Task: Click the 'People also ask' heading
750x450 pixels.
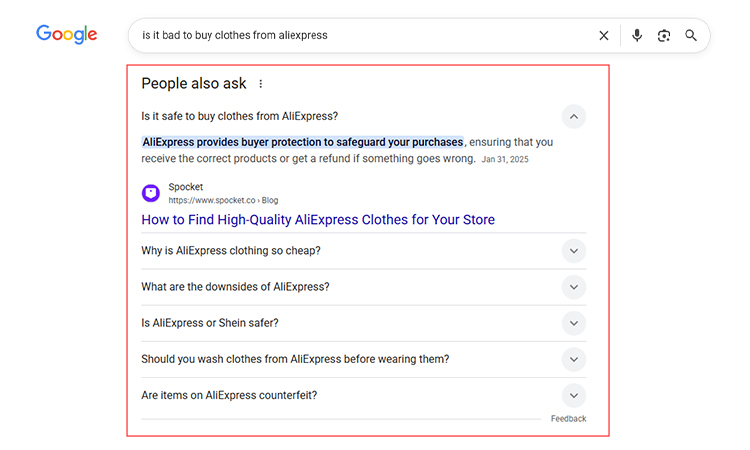Action: (194, 83)
